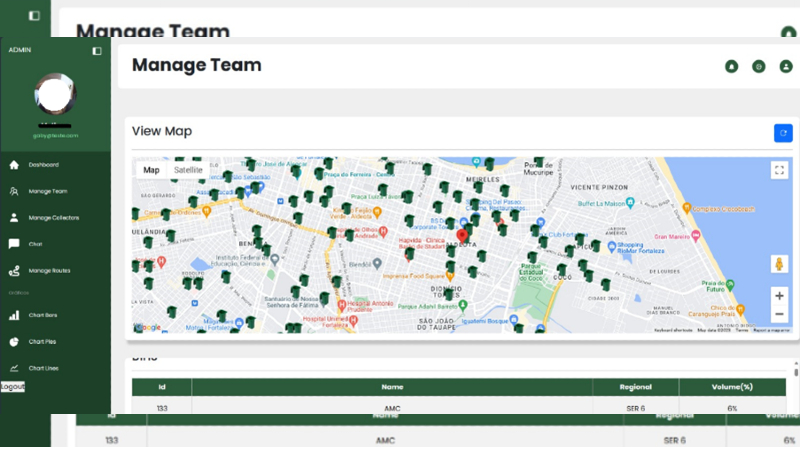Switch map to Satellite view
The height and width of the screenshot is (450, 800).
tap(188, 170)
